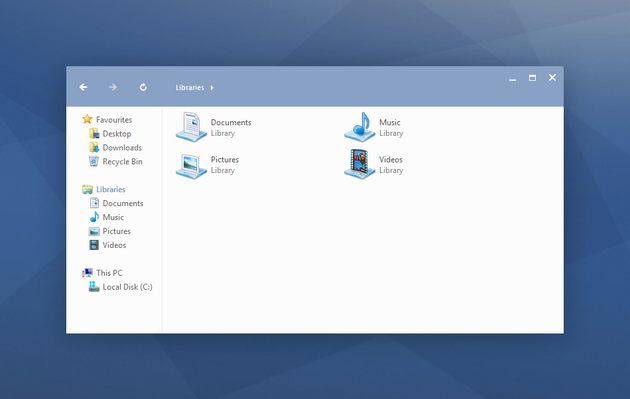
Task: Select the large Videos library icon
Action: click(360, 164)
